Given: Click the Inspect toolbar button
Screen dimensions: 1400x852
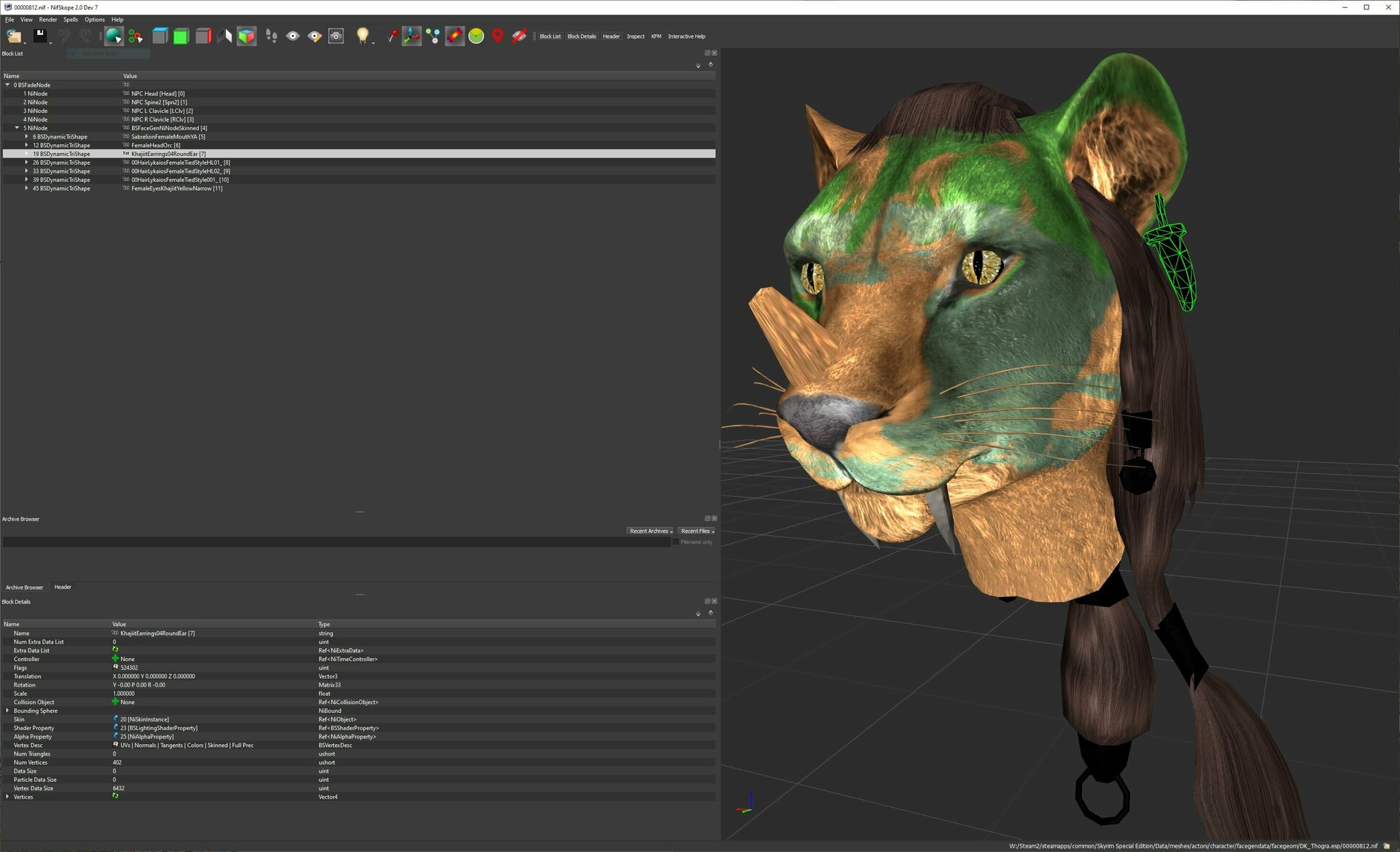Looking at the screenshot, I should [x=636, y=36].
